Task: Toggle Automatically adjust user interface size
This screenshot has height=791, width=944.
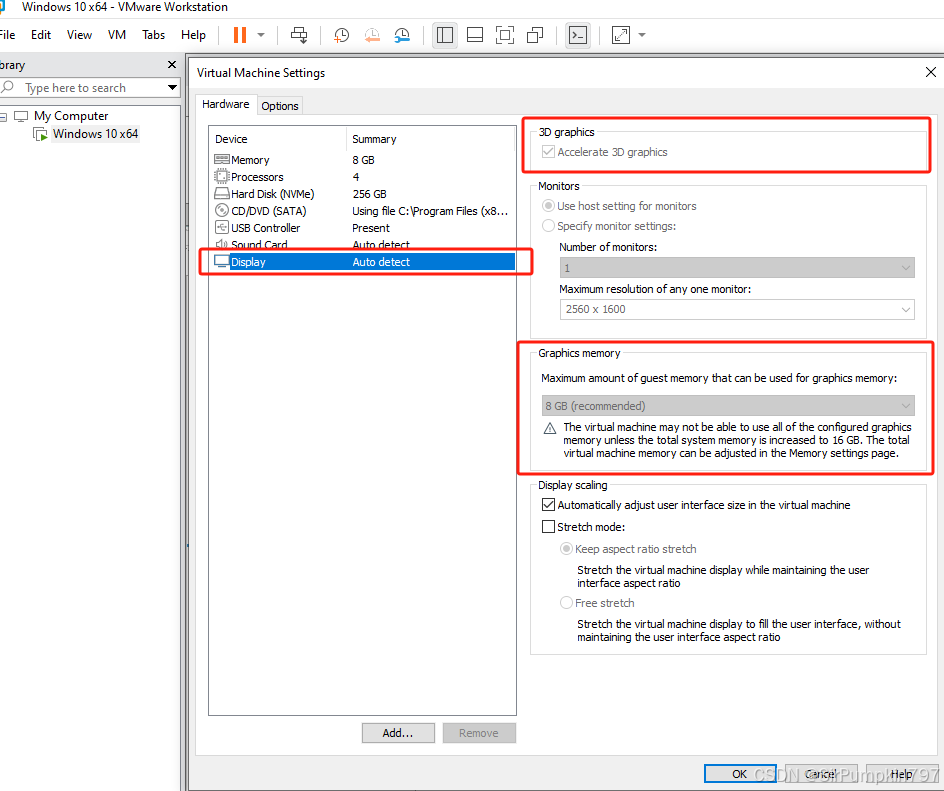Action: coord(548,504)
